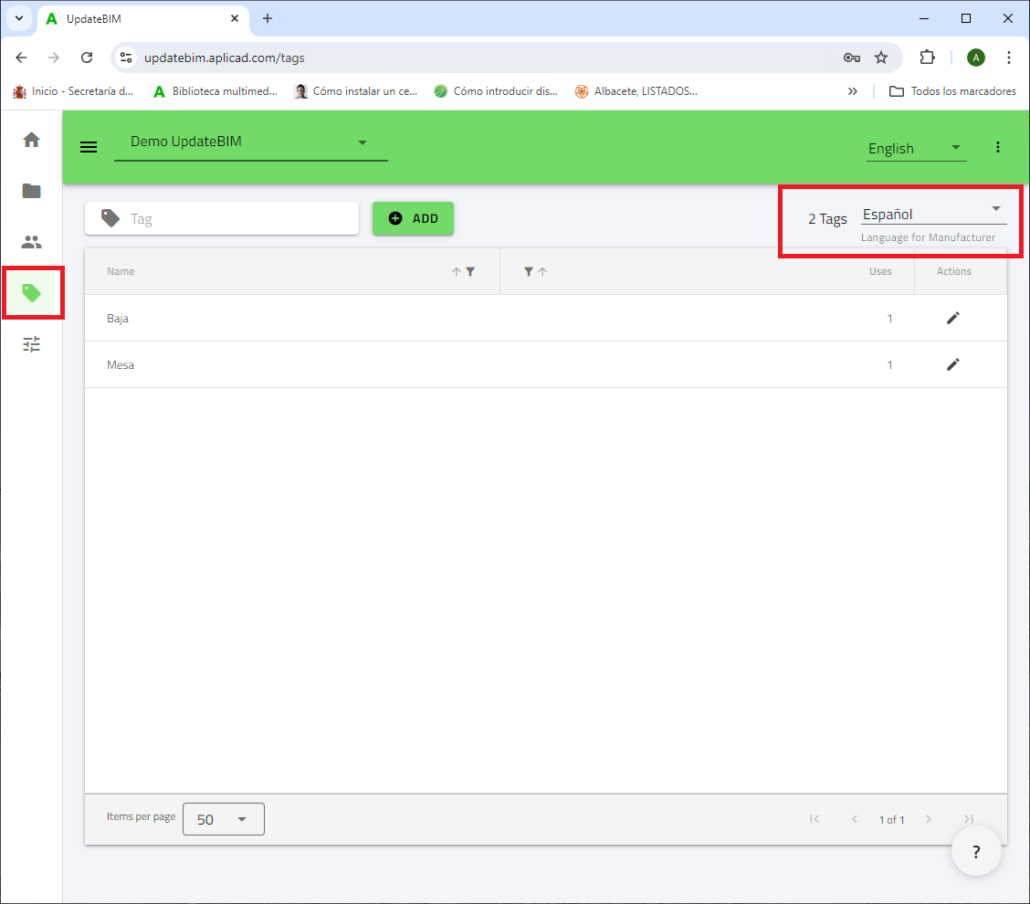1030x904 pixels.
Task: Open a new browser tab
Action: coord(267,18)
